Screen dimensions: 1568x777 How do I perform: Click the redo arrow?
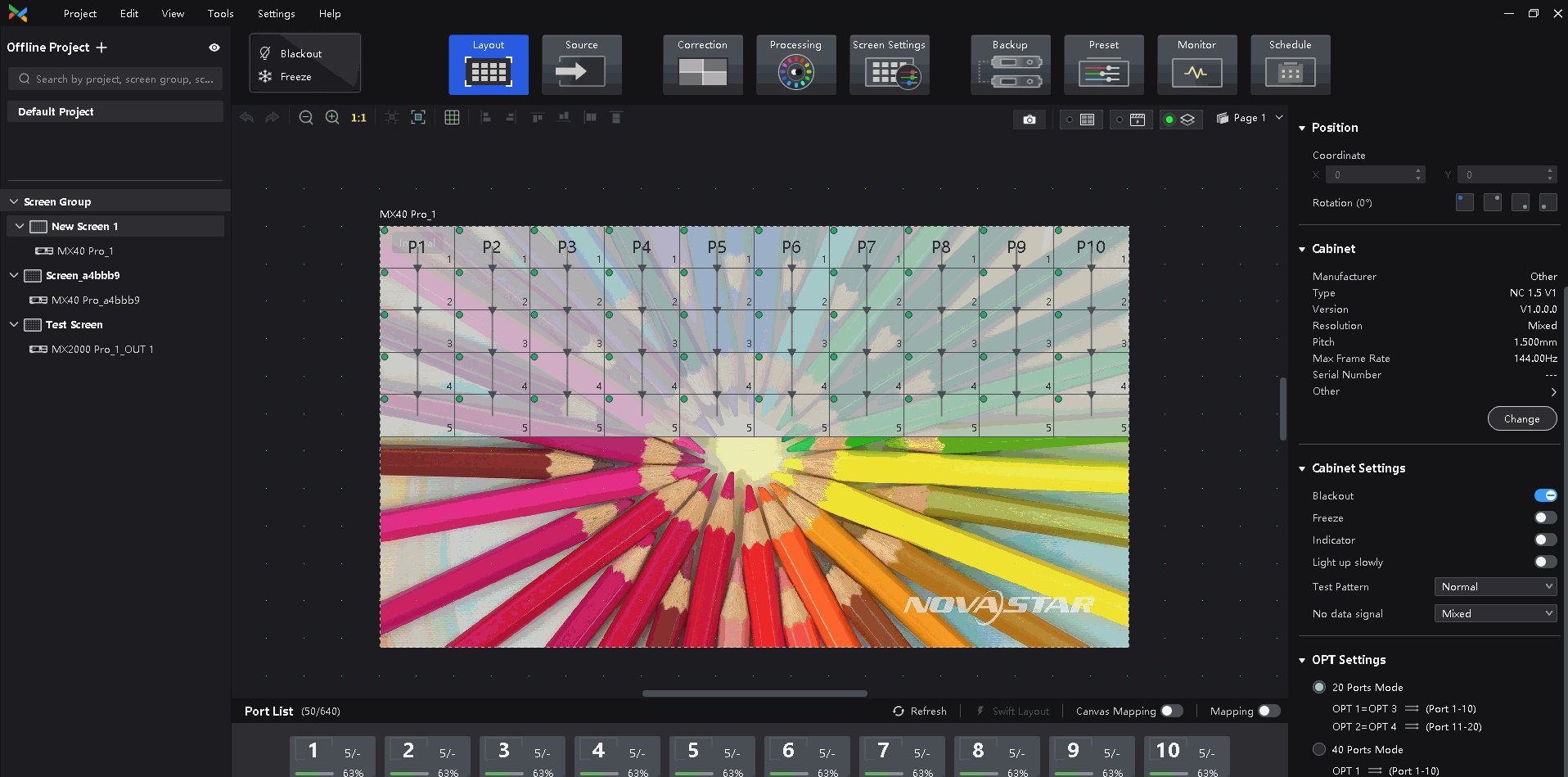click(272, 117)
